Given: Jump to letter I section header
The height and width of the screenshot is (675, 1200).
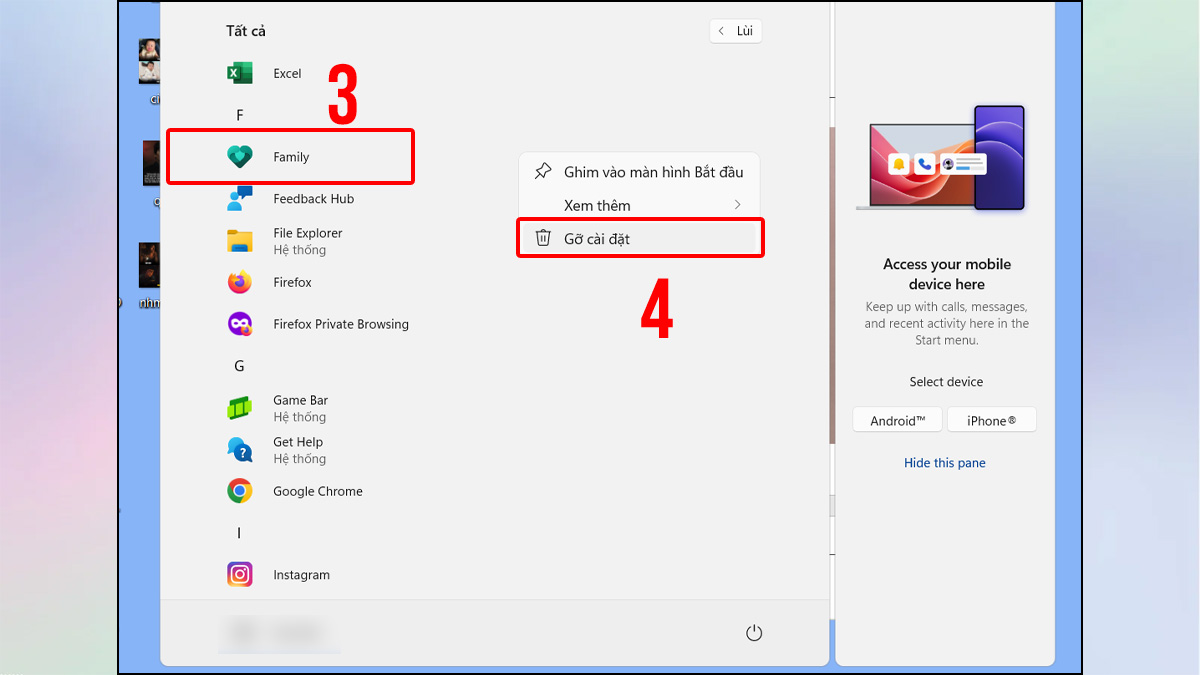Looking at the screenshot, I should coord(239,533).
